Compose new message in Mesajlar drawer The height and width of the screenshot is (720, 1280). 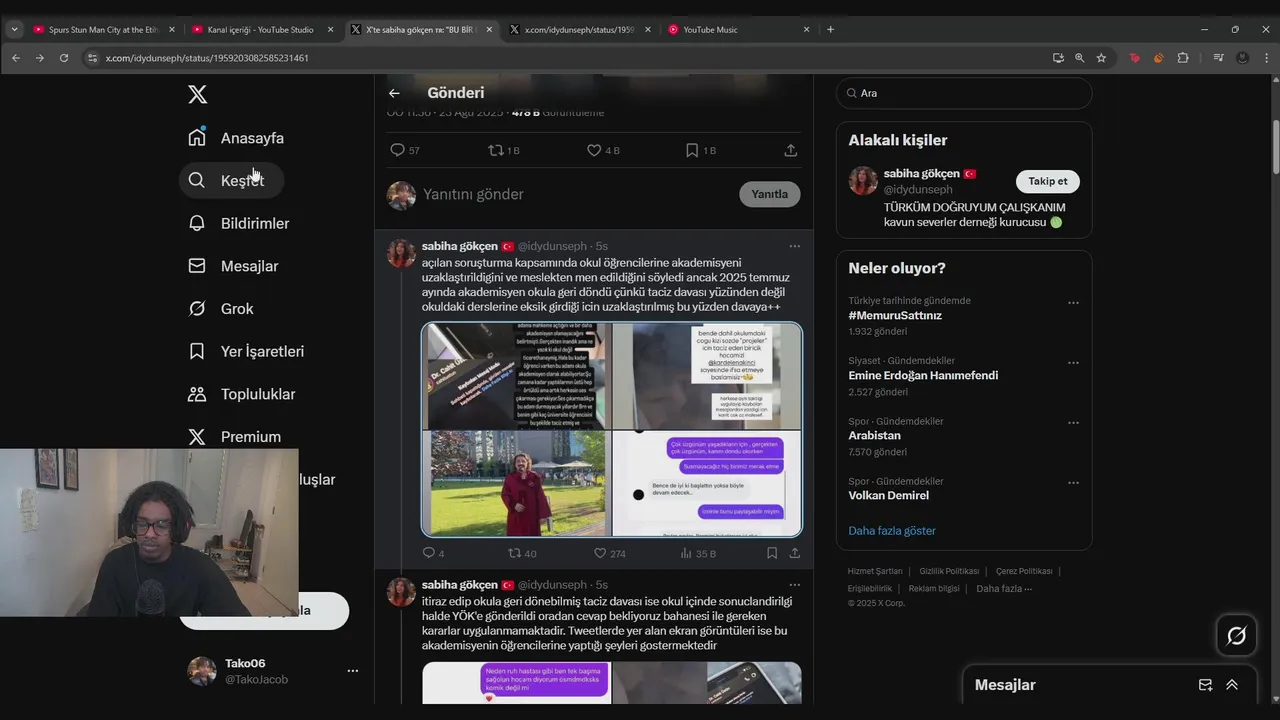tap(1205, 685)
